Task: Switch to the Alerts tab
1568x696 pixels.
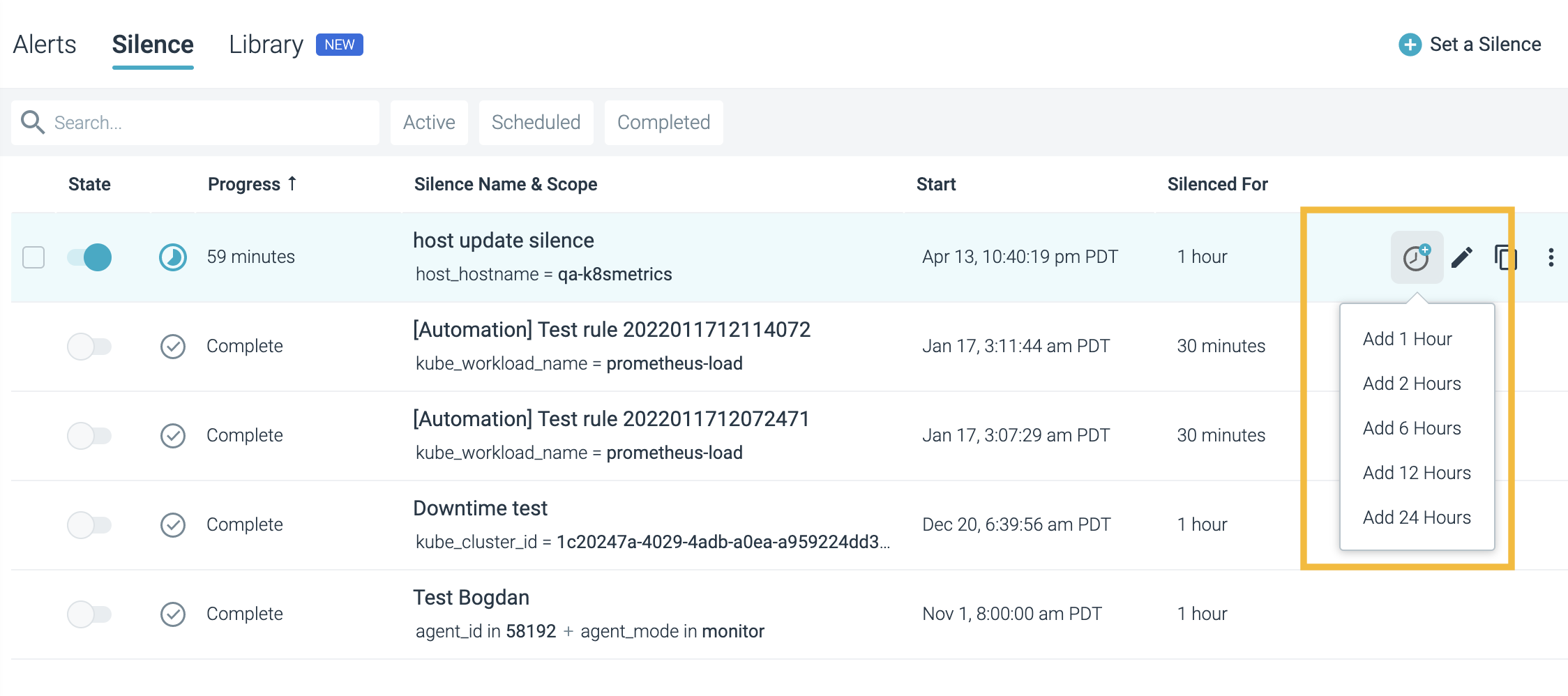Action: coord(45,45)
